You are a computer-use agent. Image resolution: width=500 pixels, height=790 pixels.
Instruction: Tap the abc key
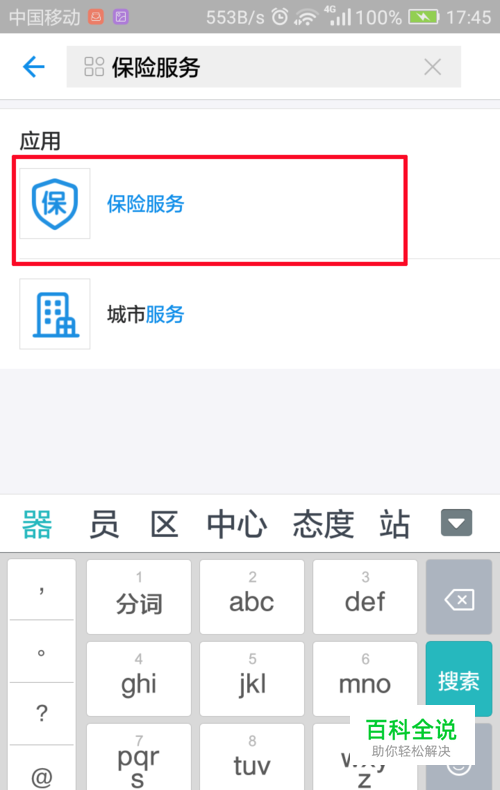click(252, 597)
